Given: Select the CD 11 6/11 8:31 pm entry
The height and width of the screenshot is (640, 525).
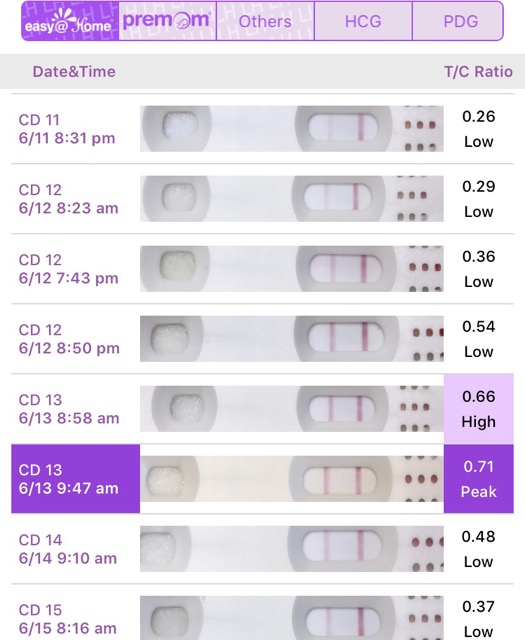Looking at the screenshot, I should [x=67, y=129].
